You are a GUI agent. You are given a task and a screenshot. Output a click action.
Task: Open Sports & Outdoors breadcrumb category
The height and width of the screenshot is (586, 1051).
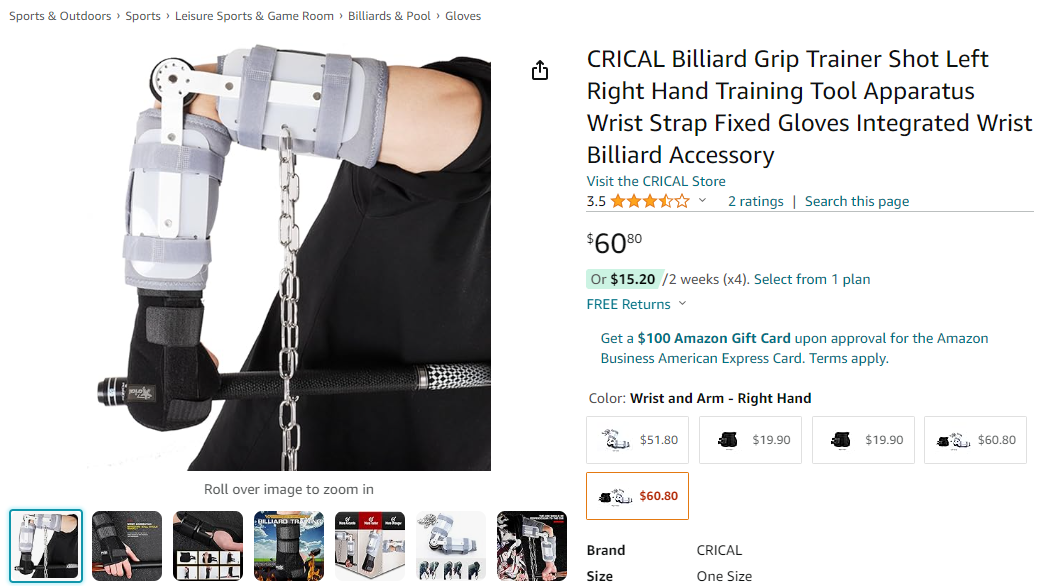pos(60,16)
